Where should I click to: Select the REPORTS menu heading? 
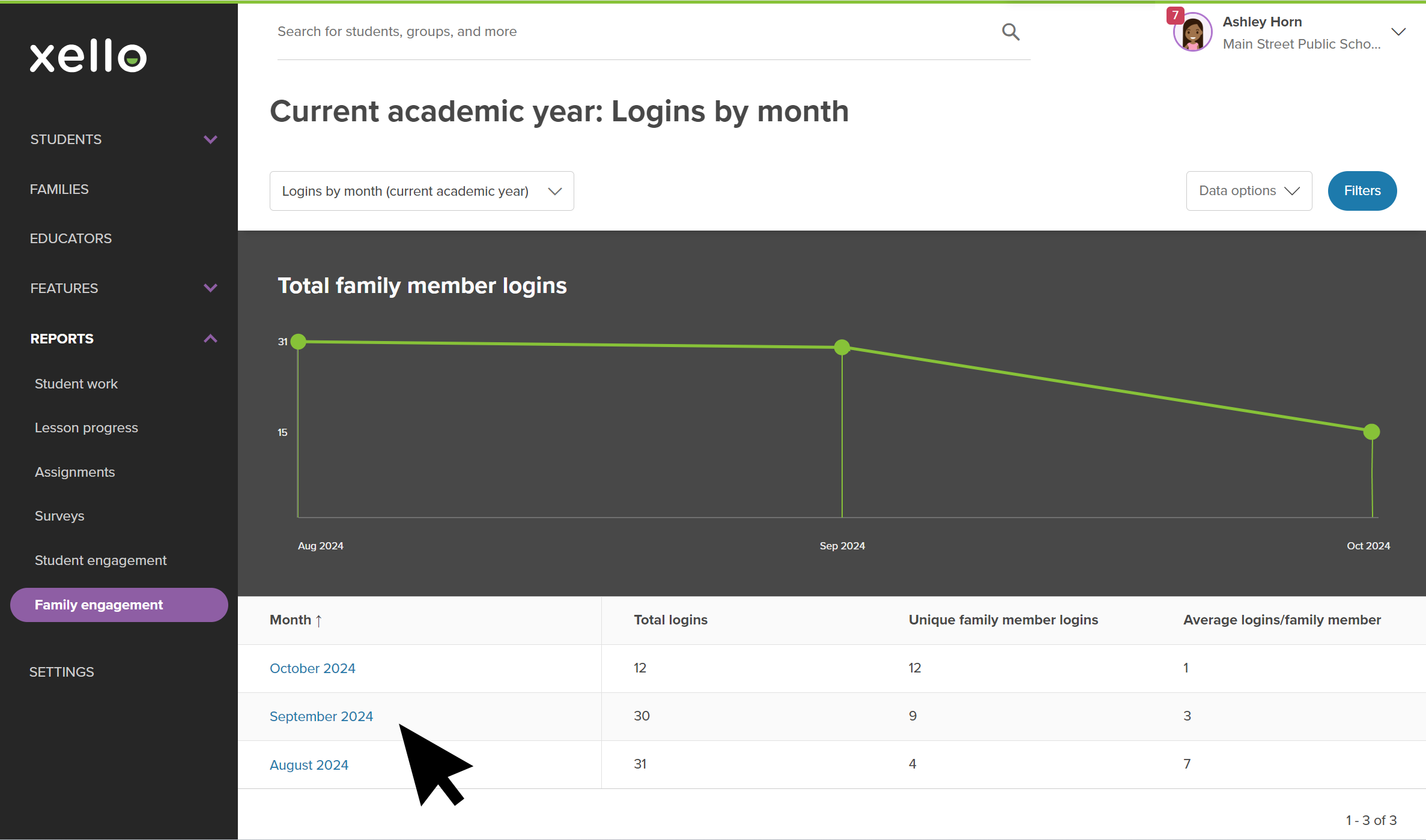click(x=62, y=339)
